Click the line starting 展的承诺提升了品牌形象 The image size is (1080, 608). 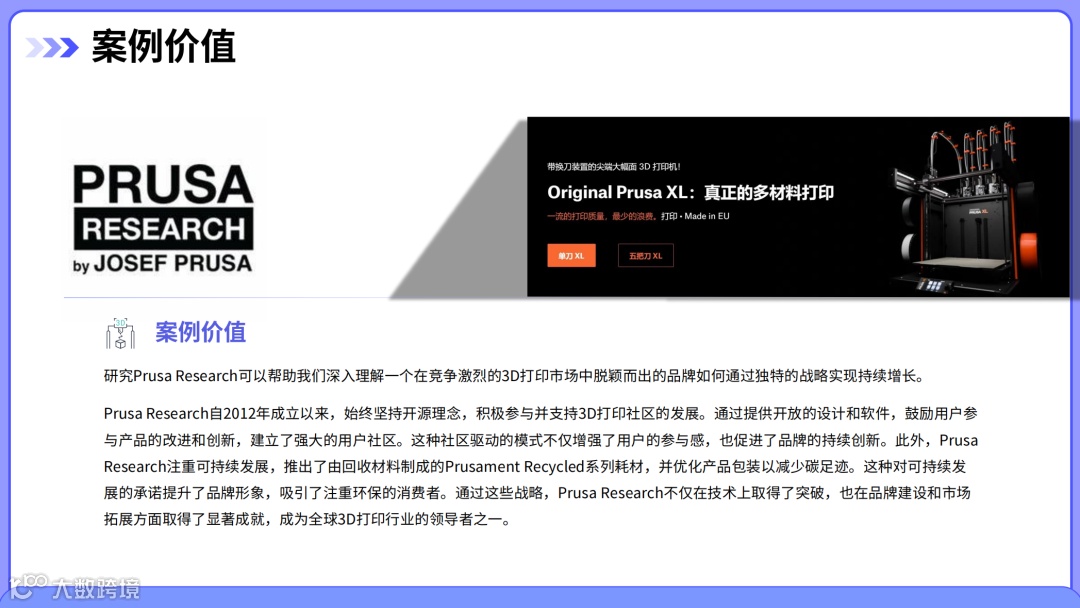coord(537,493)
